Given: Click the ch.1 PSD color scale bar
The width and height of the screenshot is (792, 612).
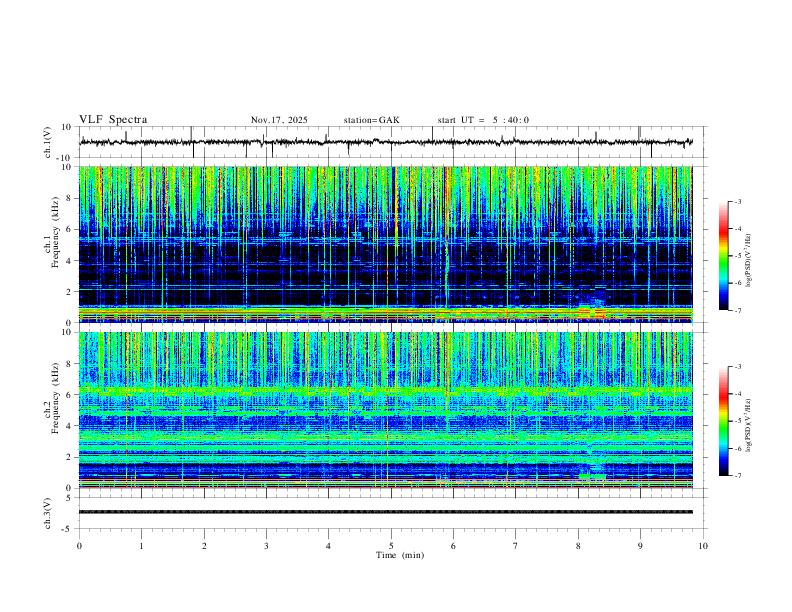Looking at the screenshot, I should tap(724, 256).
